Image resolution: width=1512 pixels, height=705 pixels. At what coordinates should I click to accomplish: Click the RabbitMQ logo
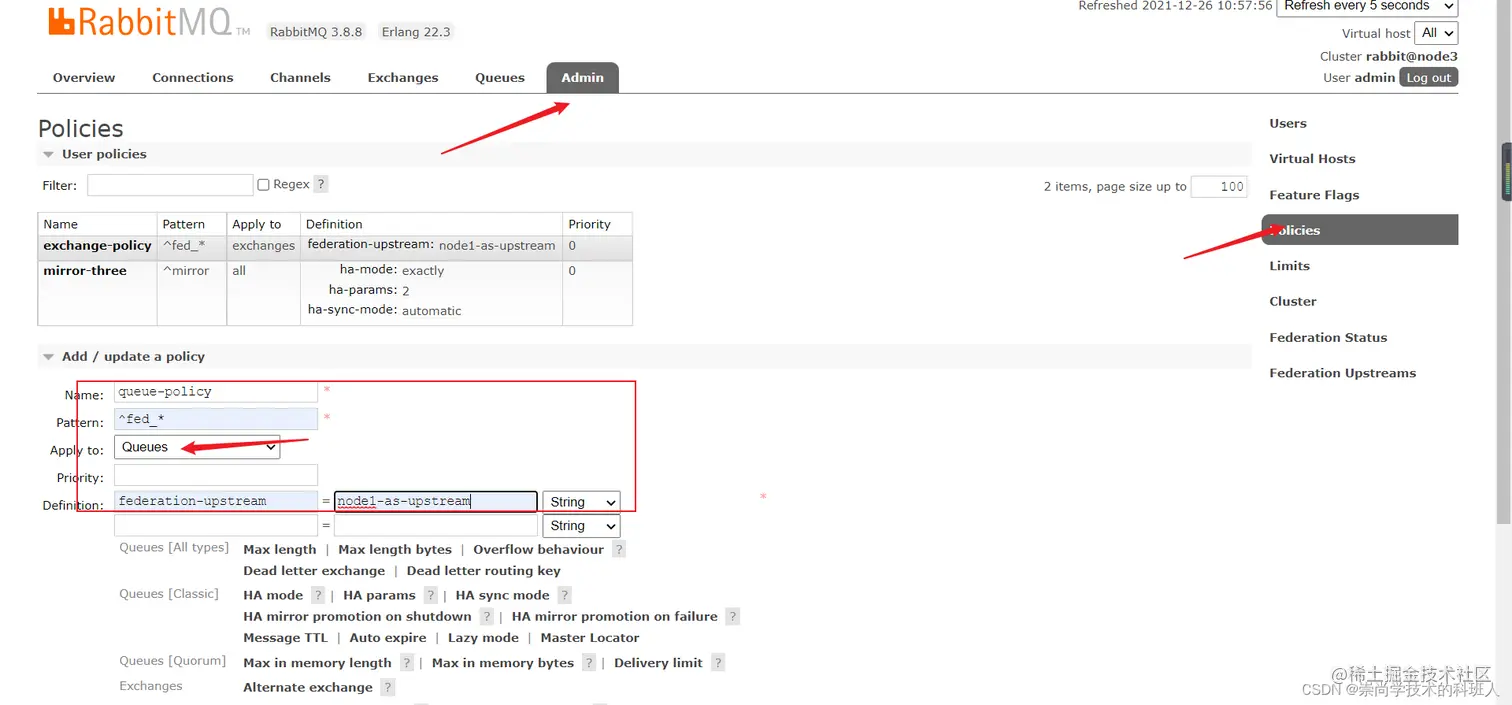148,24
